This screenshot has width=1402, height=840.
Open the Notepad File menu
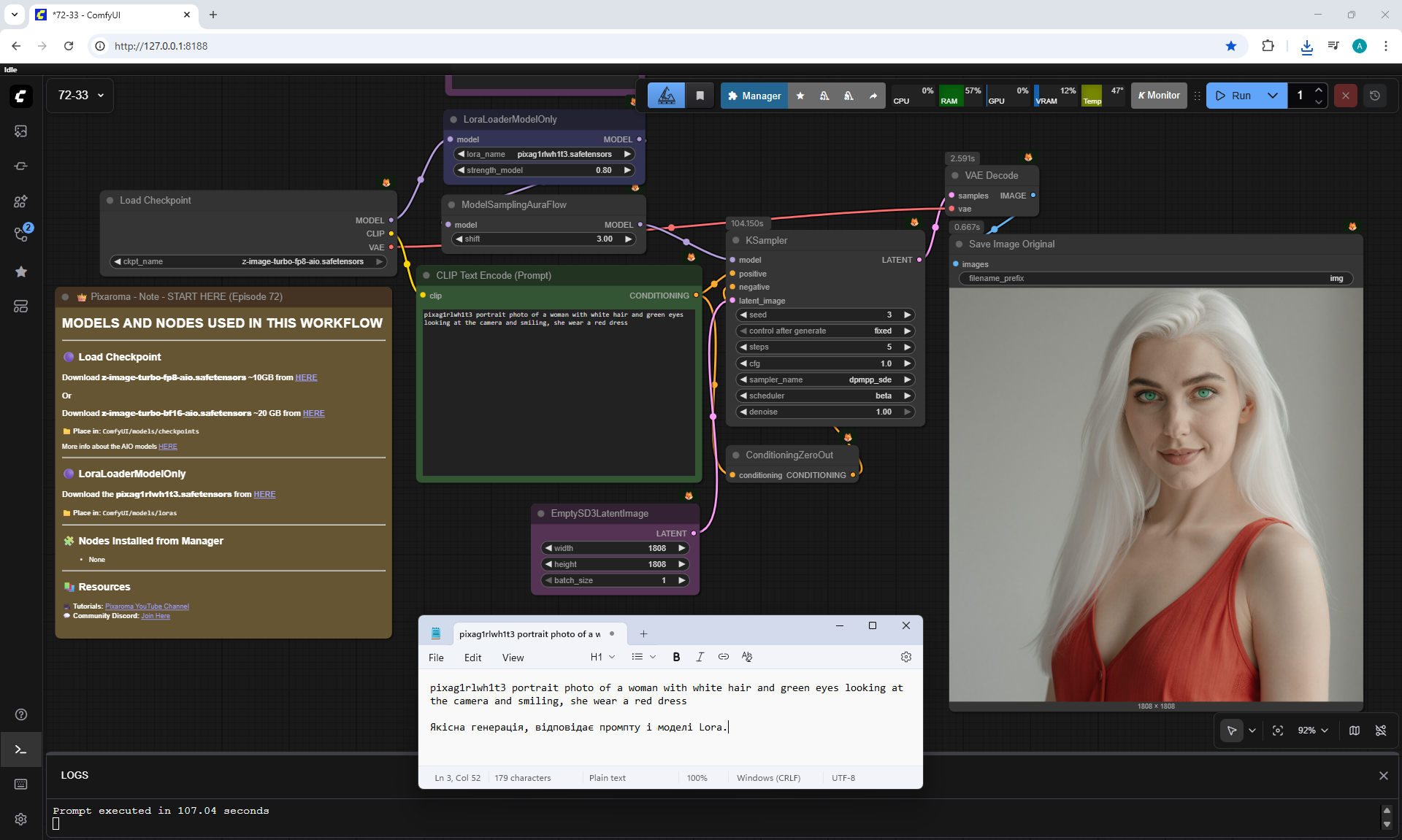436,658
